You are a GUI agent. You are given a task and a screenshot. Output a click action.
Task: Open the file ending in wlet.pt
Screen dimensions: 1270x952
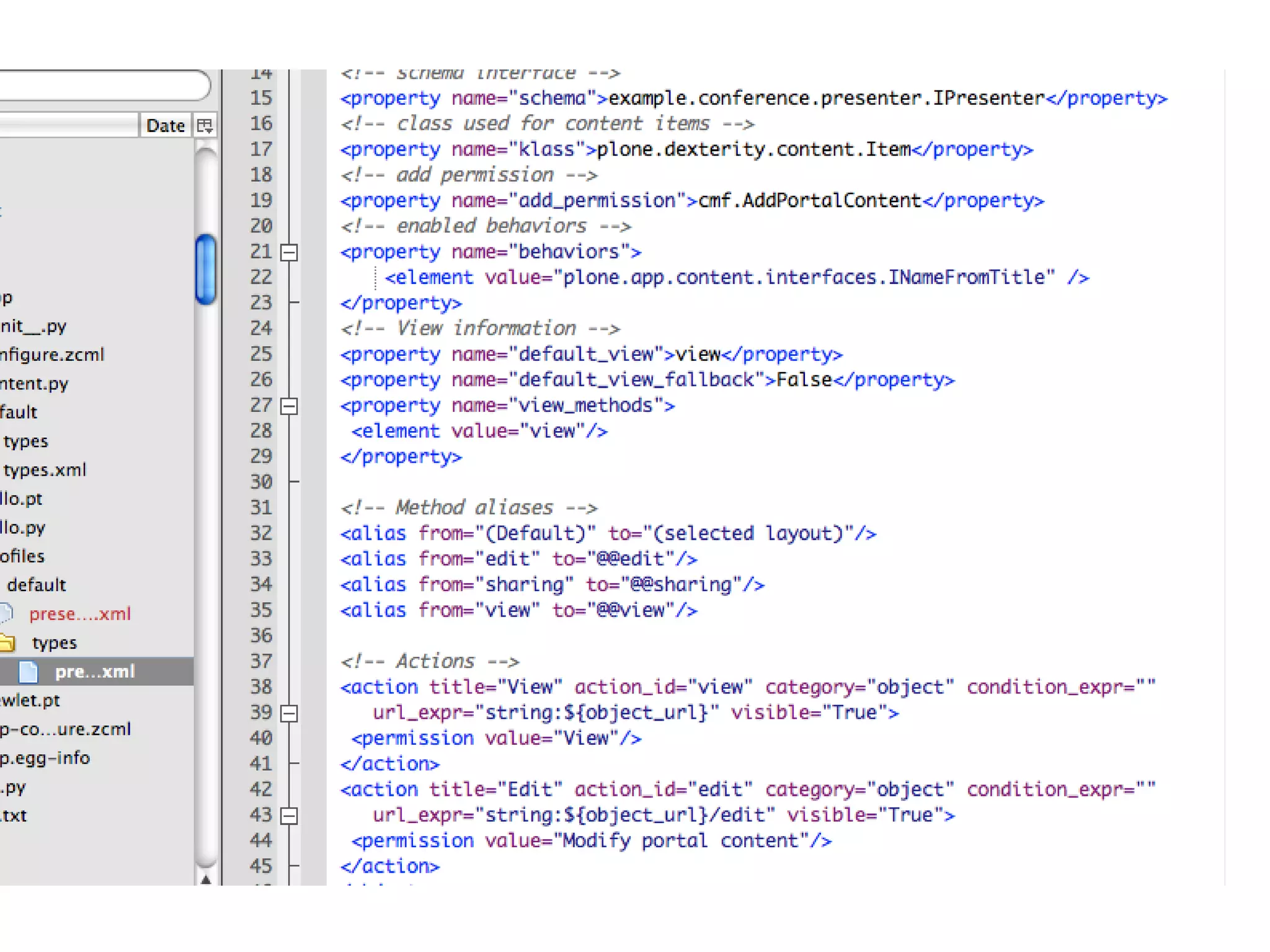[30, 700]
